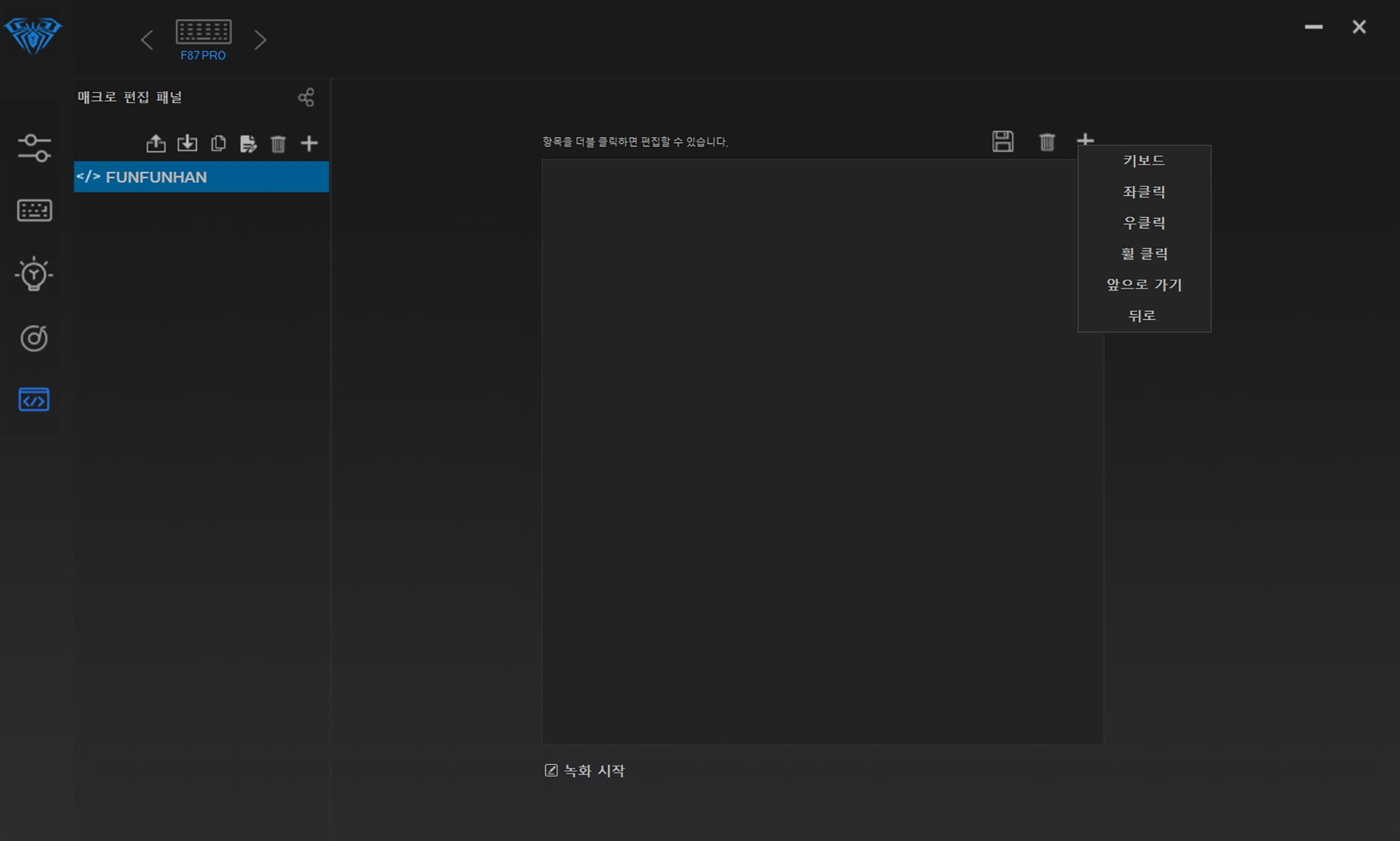This screenshot has height=841, width=1400.
Task: Open the keyboard key-mapping sidebar icon
Action: (34, 211)
